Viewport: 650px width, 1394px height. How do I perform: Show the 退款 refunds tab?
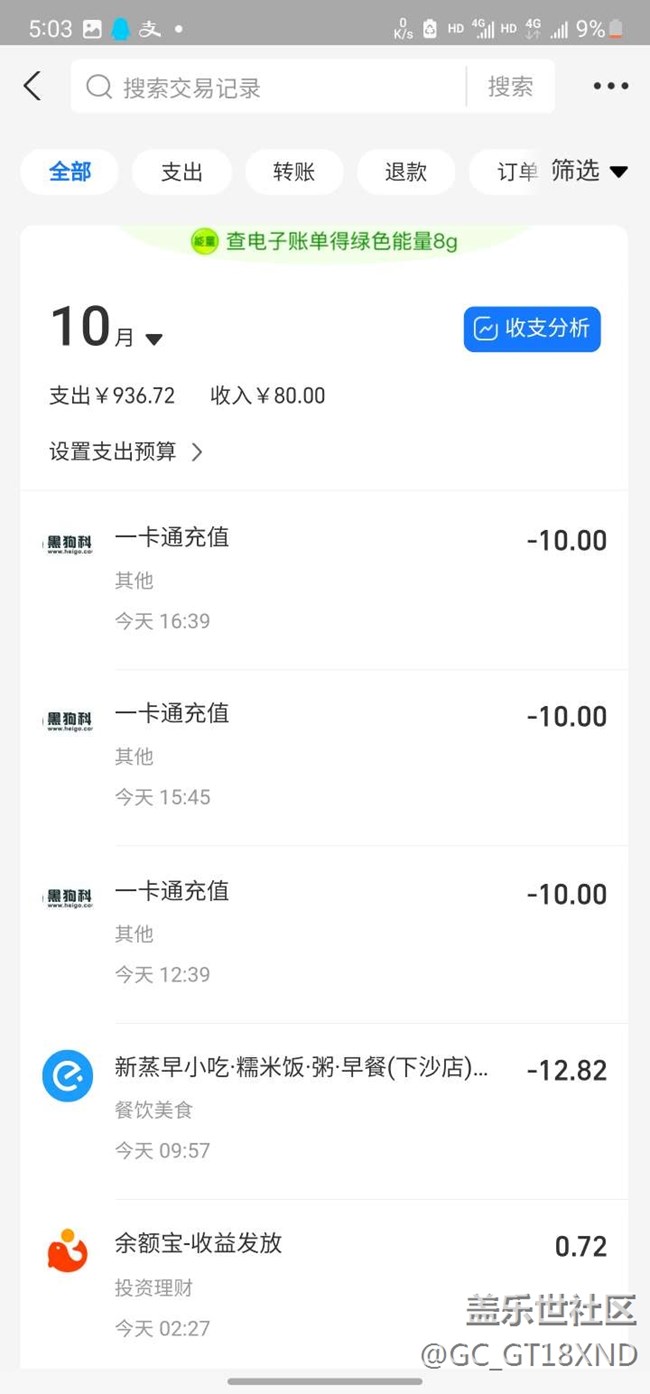coord(406,172)
